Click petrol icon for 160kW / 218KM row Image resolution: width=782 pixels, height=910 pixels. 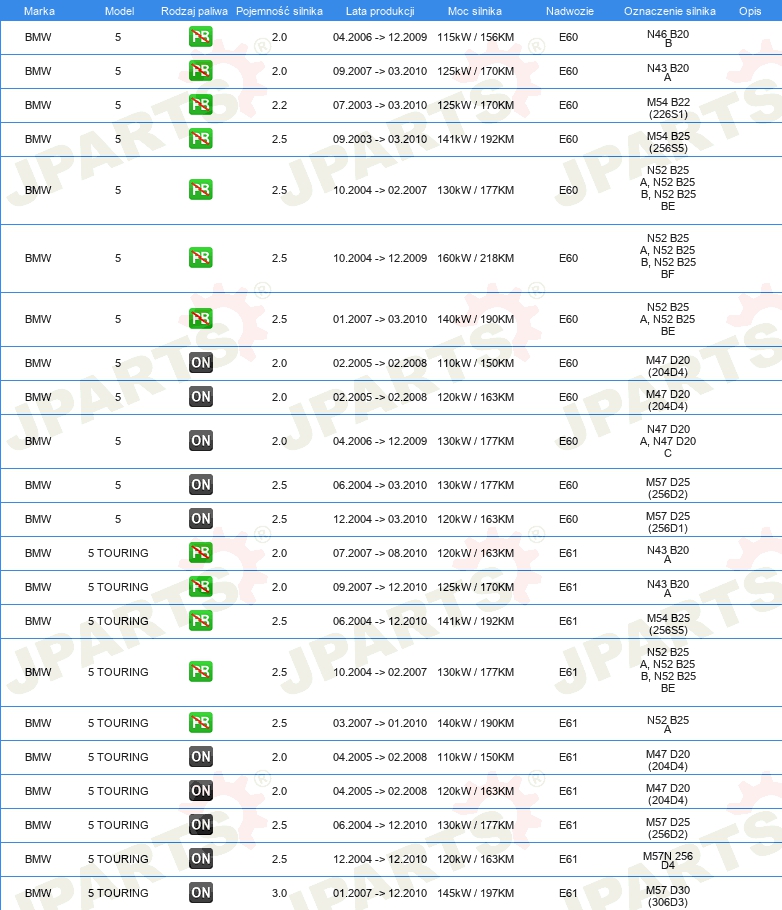(x=200, y=258)
